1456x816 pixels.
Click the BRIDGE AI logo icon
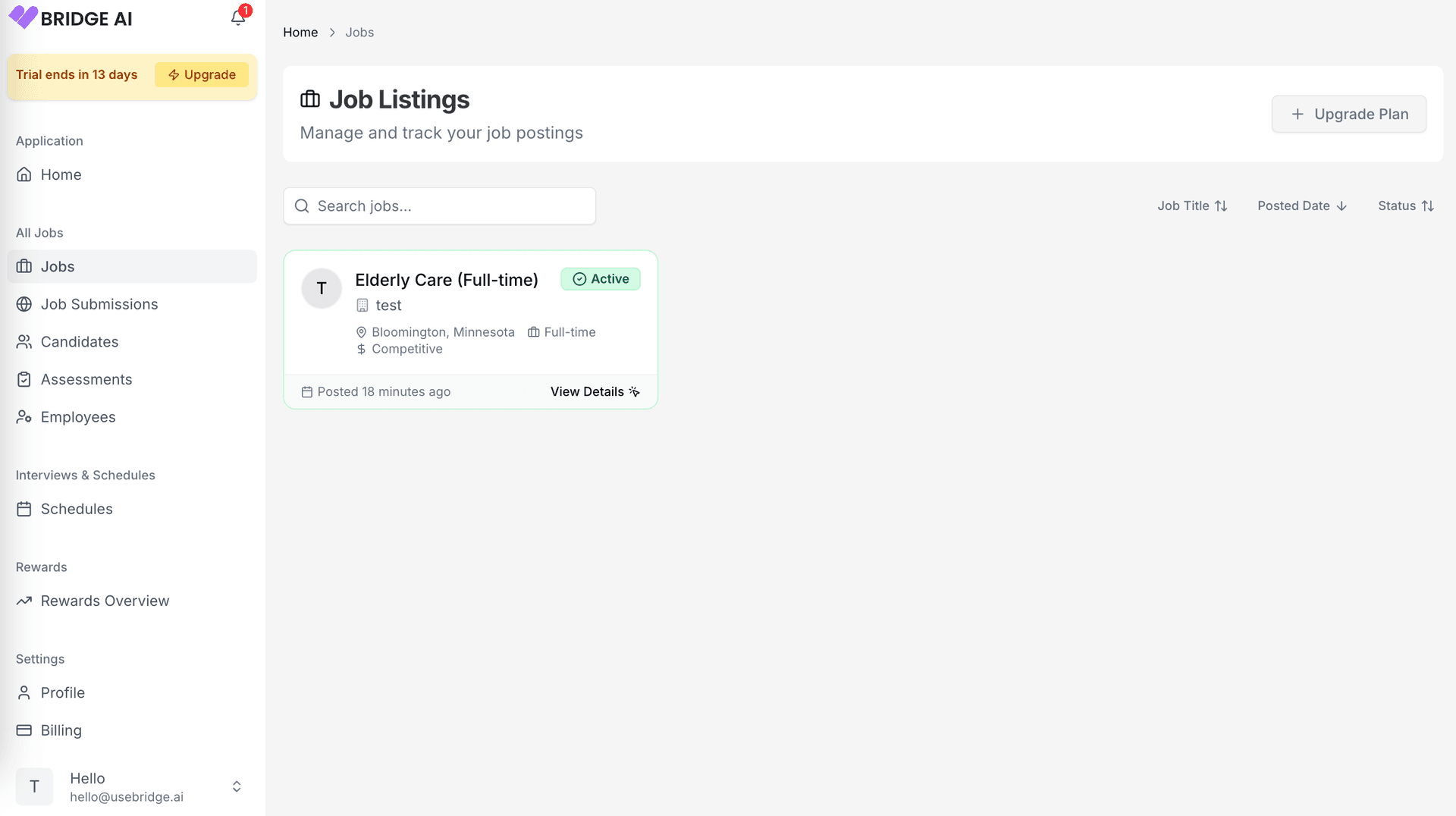pos(23,17)
